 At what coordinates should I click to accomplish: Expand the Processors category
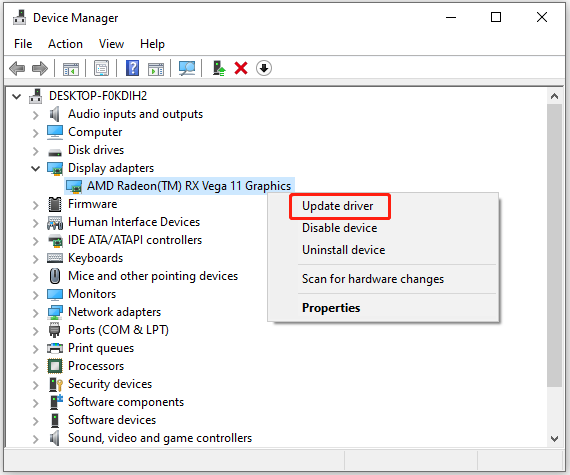(35, 367)
